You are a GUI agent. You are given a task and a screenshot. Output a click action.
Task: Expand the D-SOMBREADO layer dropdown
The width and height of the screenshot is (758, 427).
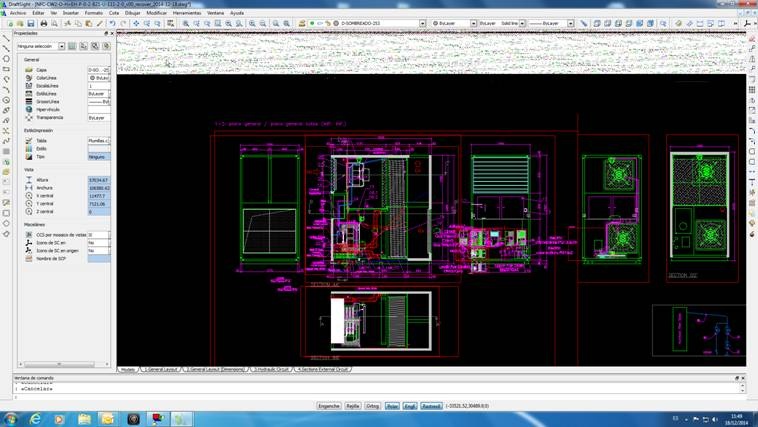tap(423, 23)
